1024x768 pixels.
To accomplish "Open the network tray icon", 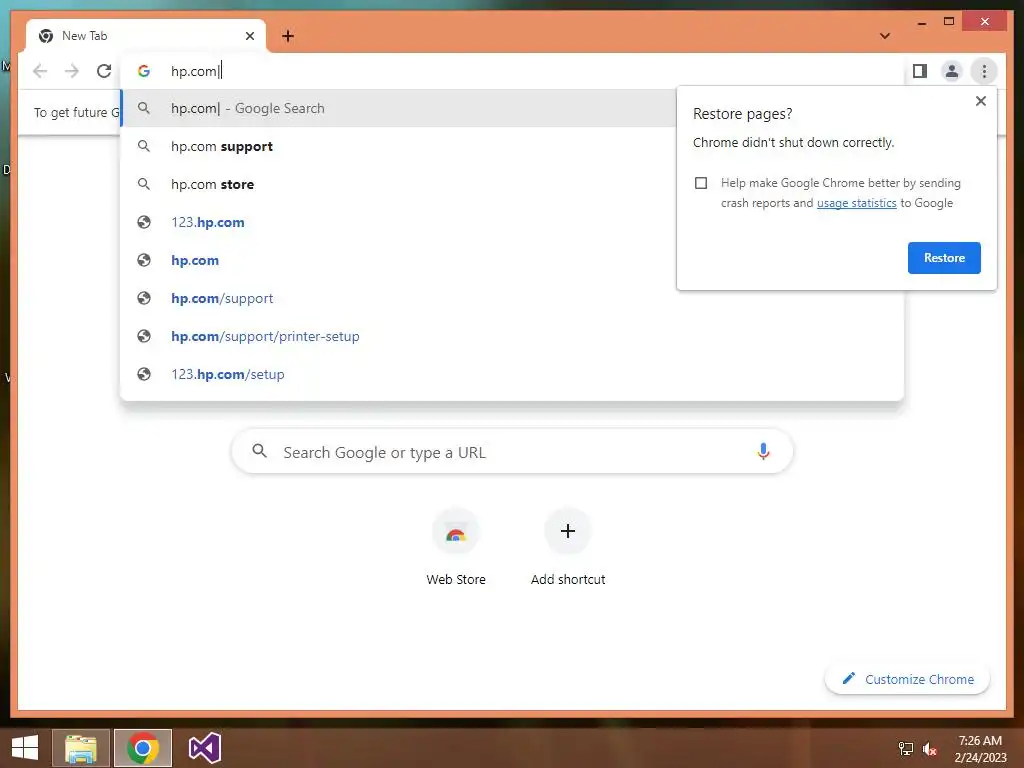I will pyautogui.click(x=905, y=749).
